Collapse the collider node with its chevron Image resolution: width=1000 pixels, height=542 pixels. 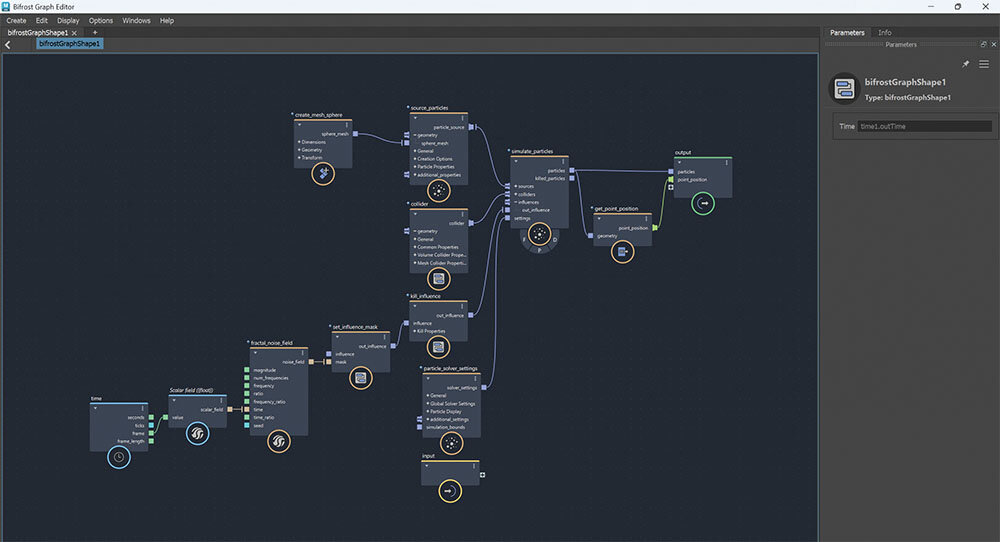pyautogui.click(x=415, y=214)
